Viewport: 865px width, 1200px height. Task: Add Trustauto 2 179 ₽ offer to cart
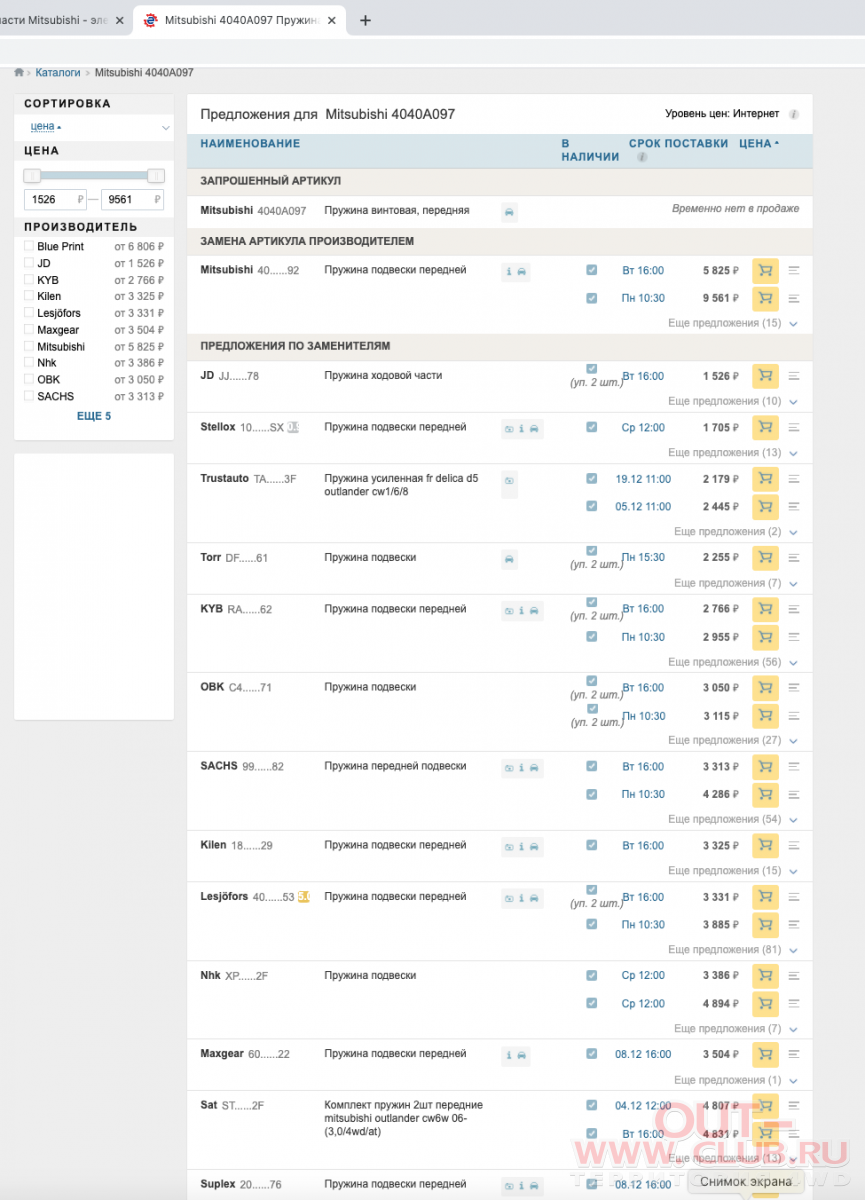coord(765,479)
